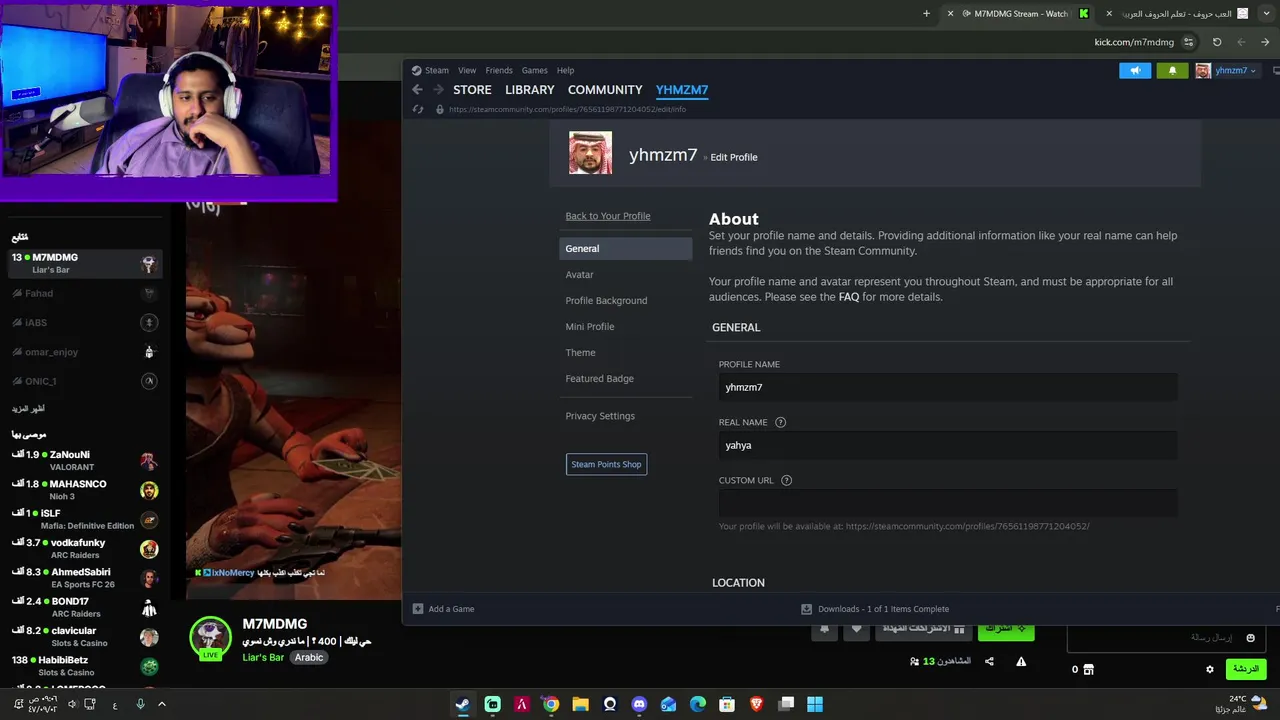Click the Steam Points Shop button
Image resolution: width=1280 pixels, height=720 pixels.
tap(606, 464)
